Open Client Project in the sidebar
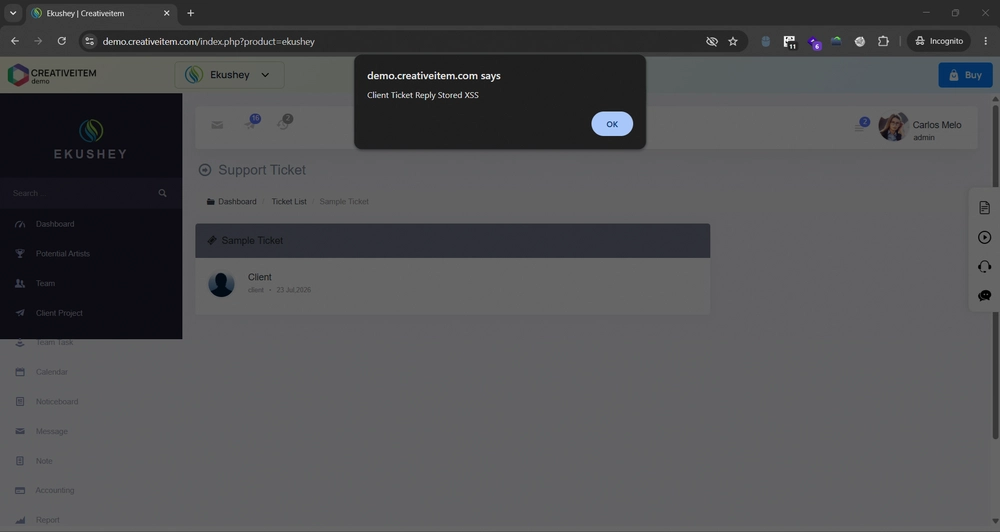The height and width of the screenshot is (532, 1000). coord(59,313)
